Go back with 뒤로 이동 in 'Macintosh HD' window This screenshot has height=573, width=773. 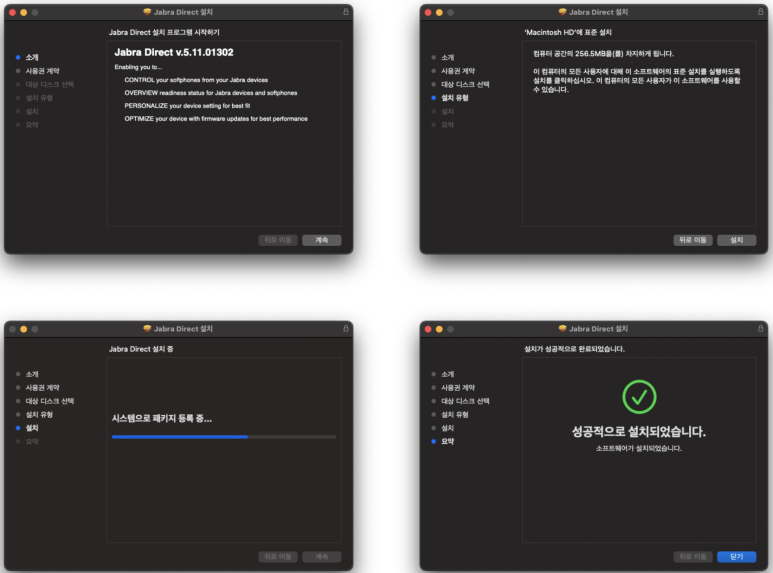(693, 240)
